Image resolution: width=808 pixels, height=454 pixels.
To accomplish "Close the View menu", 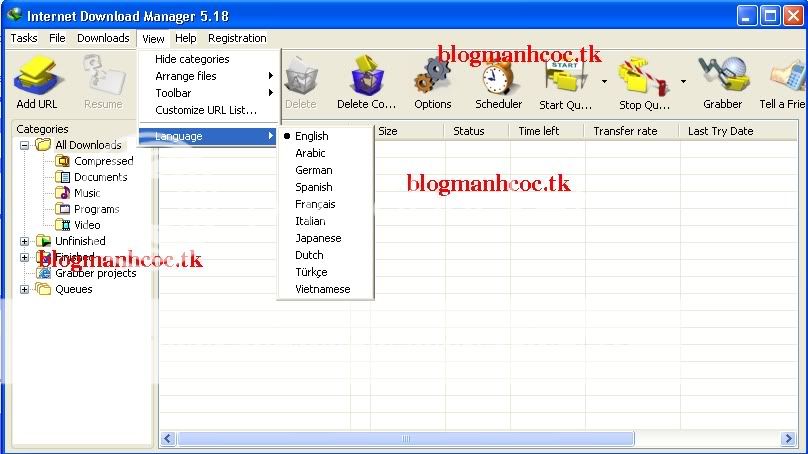I will pyautogui.click(x=153, y=39).
